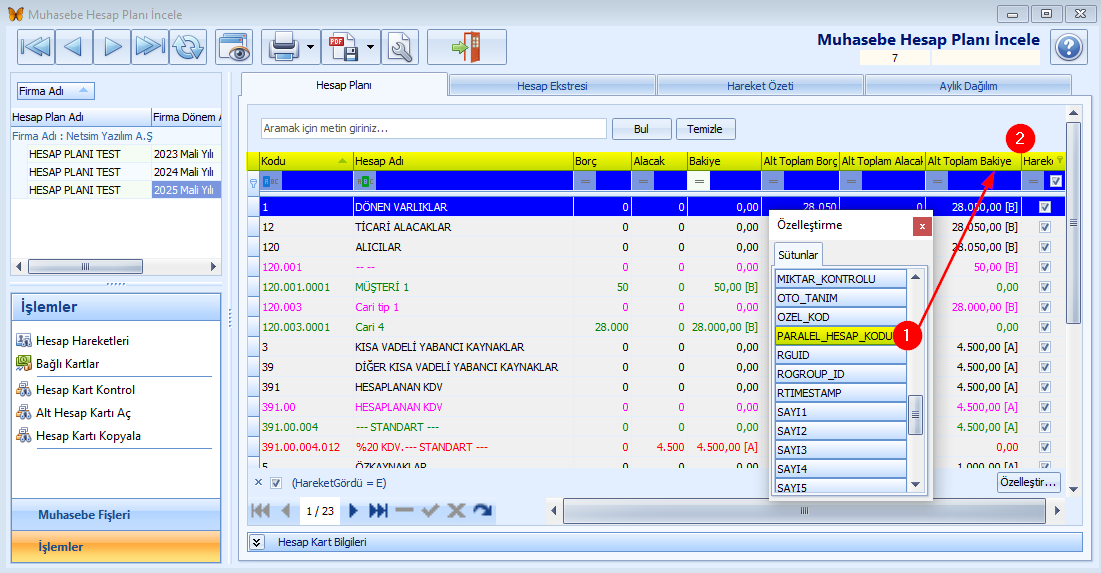Focus the 'Aramak için metin giriniz' search field

coord(433,129)
